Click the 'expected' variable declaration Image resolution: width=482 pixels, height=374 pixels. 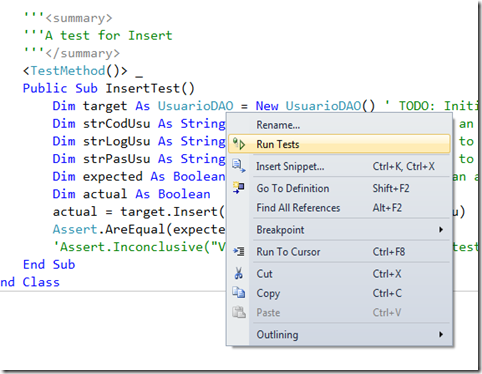point(113,177)
